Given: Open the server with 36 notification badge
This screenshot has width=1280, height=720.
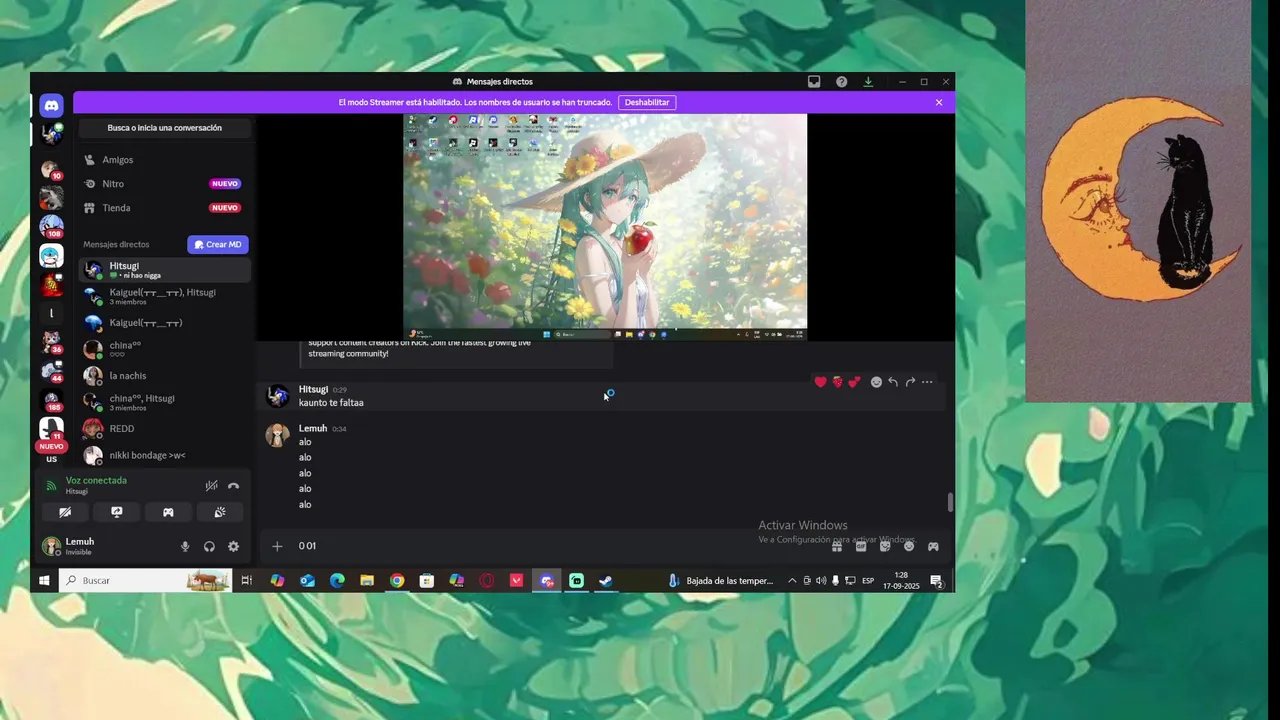Looking at the screenshot, I should pos(51,342).
